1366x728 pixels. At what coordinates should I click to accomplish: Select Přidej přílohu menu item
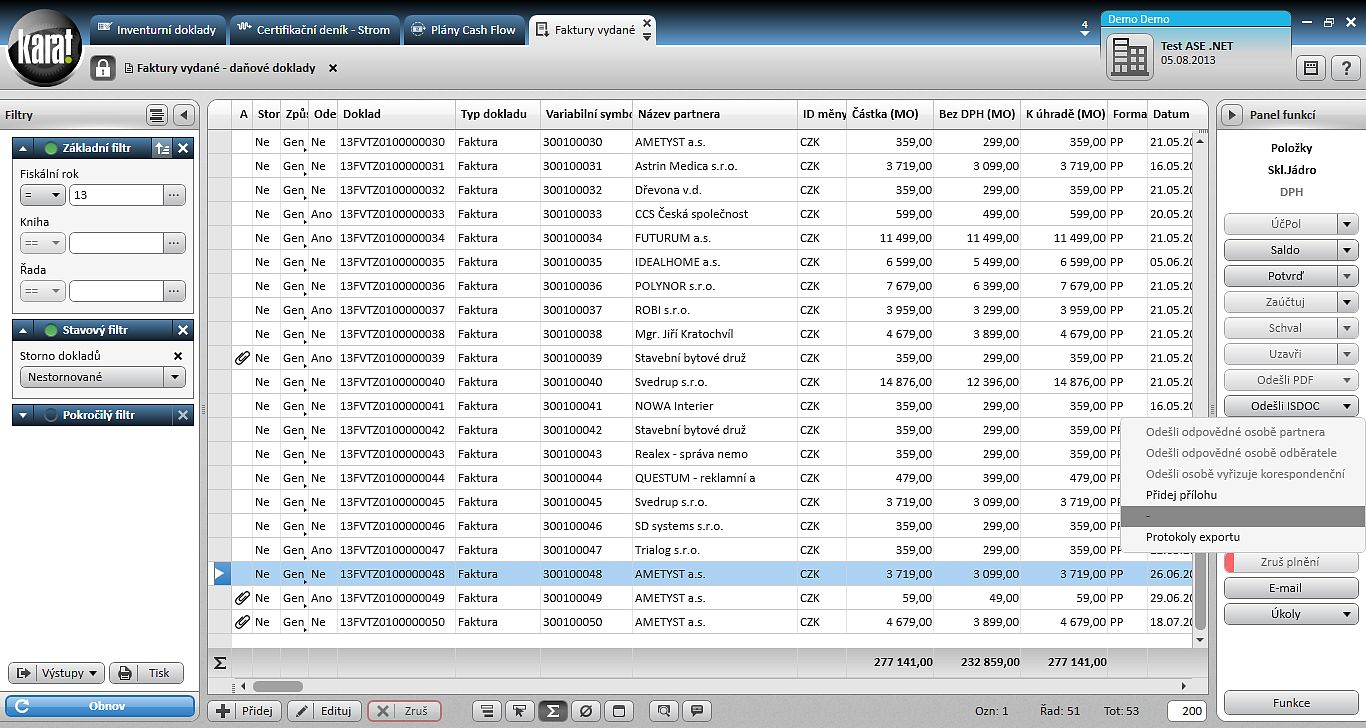click(1181, 495)
